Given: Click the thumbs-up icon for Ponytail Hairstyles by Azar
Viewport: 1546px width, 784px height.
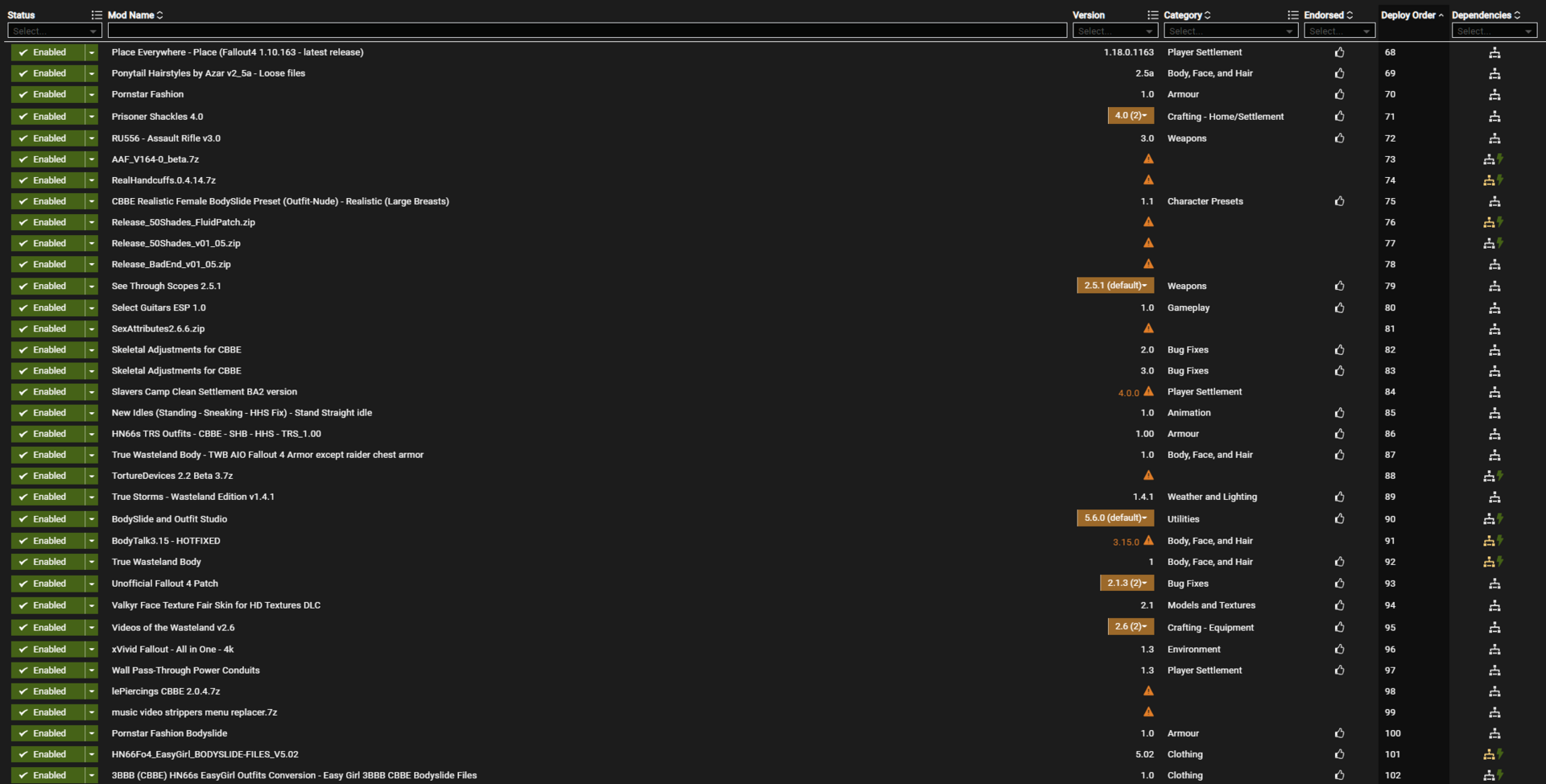Looking at the screenshot, I should coord(1339,73).
